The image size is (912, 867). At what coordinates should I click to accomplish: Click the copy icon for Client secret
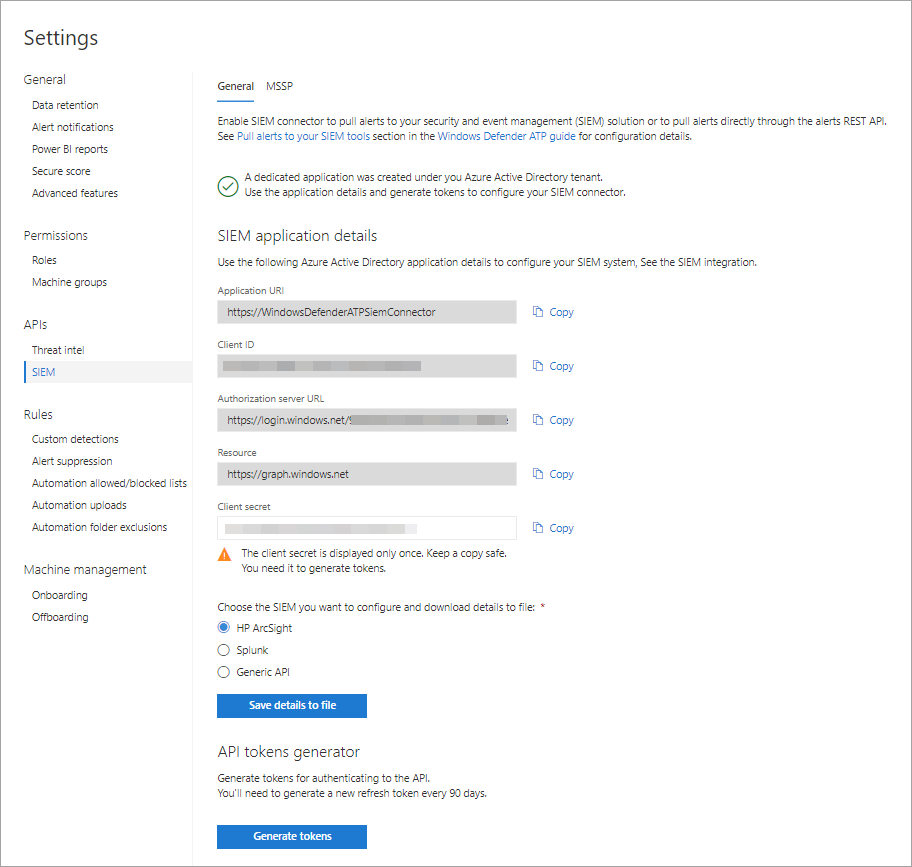click(538, 528)
